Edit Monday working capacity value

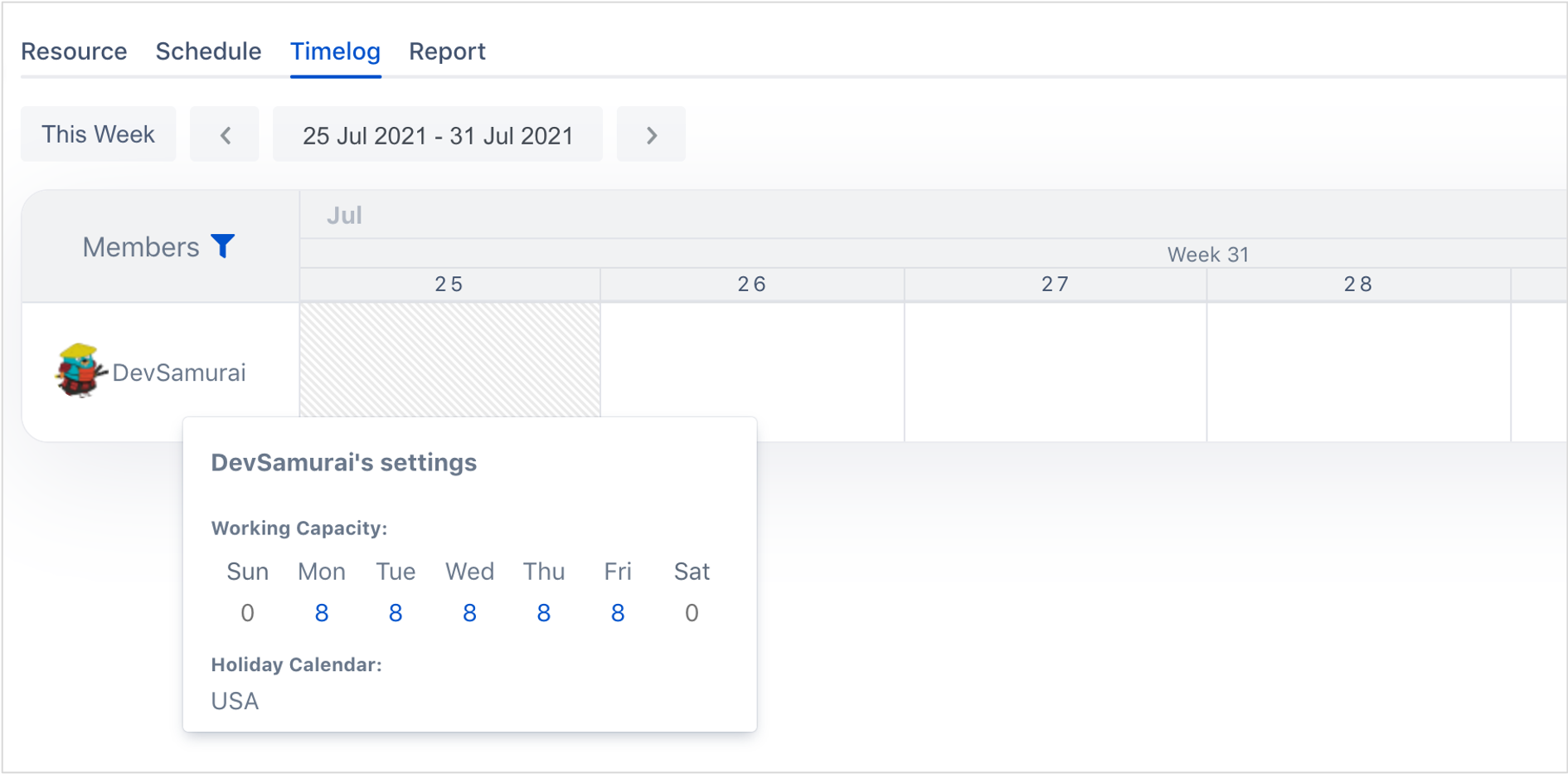322,613
